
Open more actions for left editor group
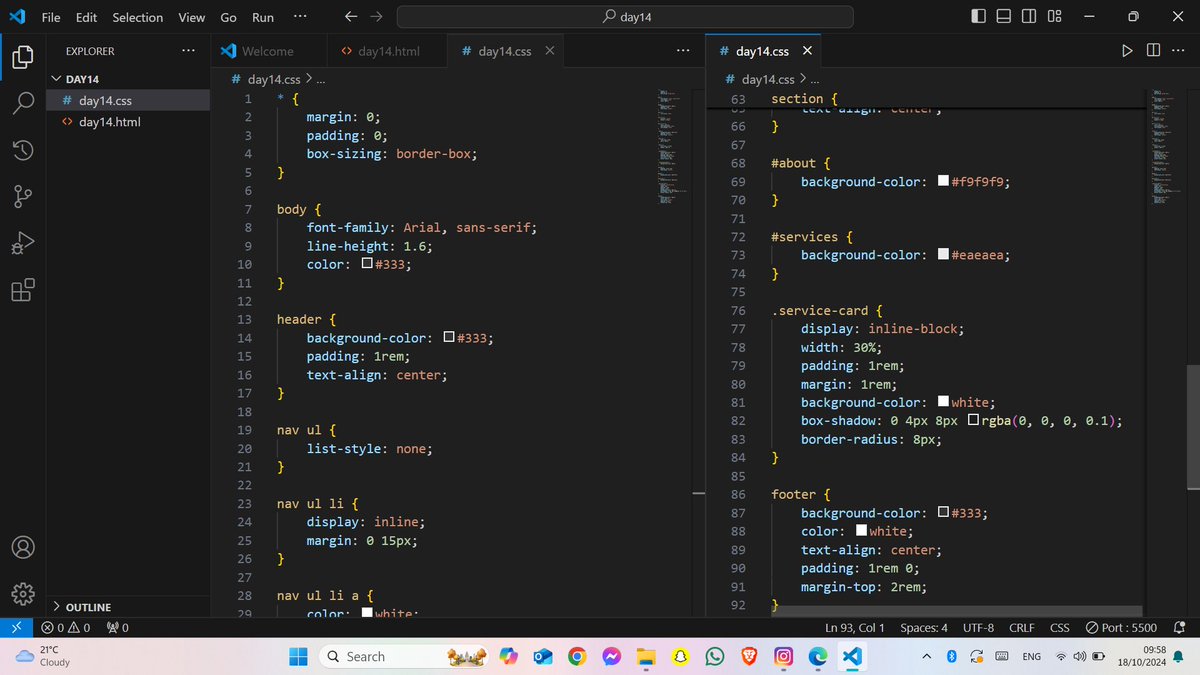683,51
